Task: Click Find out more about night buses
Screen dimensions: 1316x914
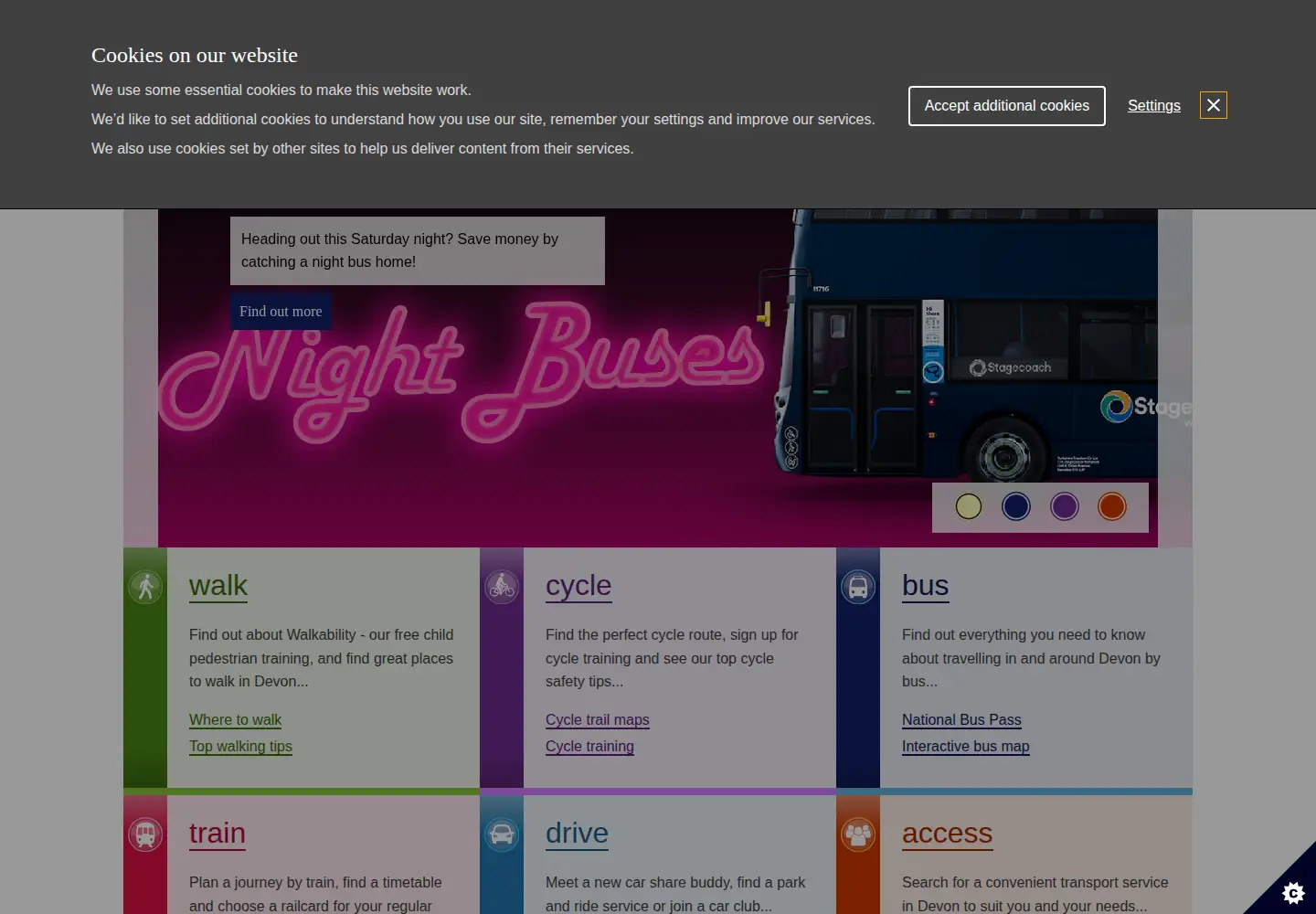Action: [281, 312]
